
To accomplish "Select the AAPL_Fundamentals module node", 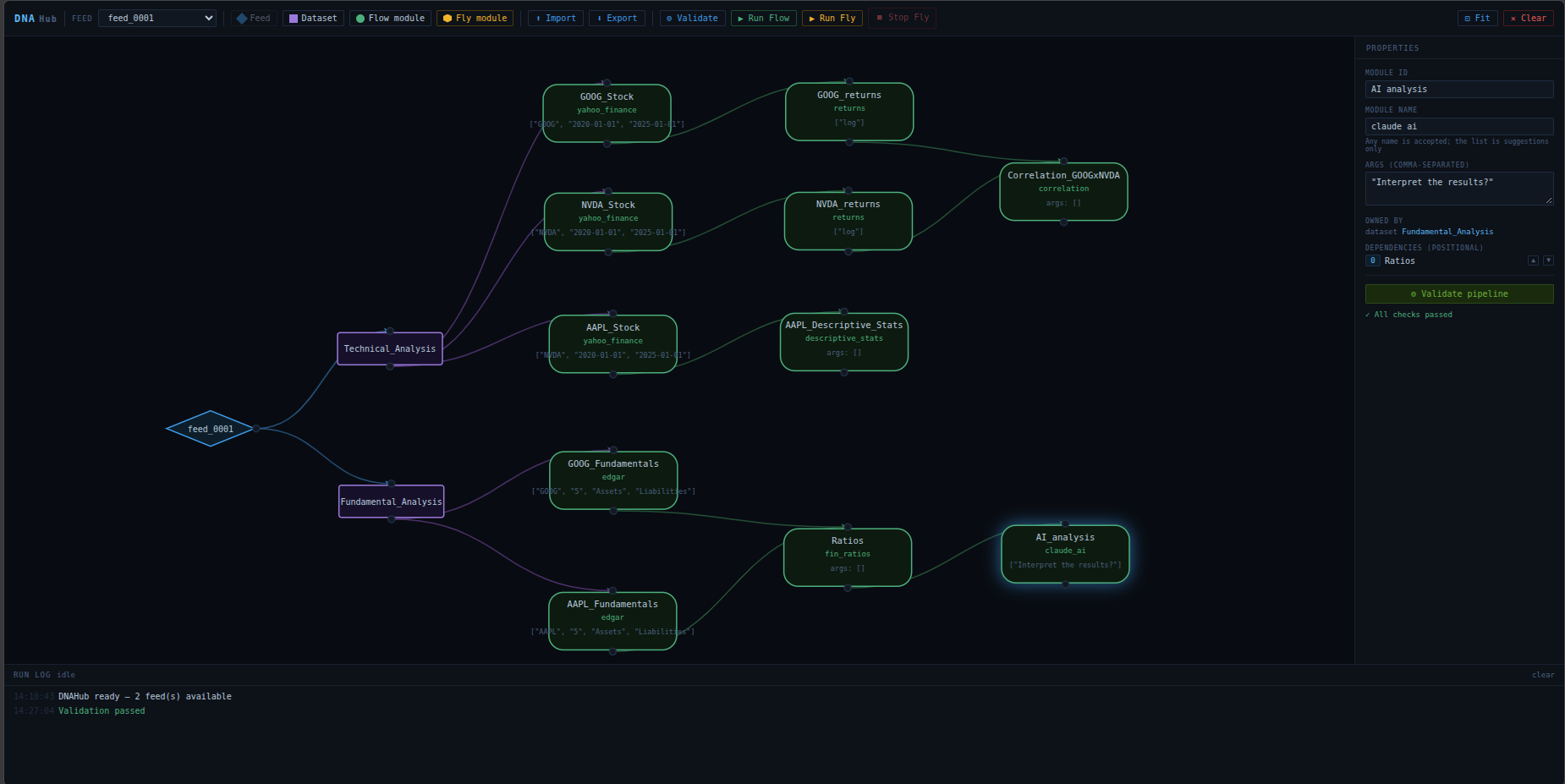I will pos(612,621).
